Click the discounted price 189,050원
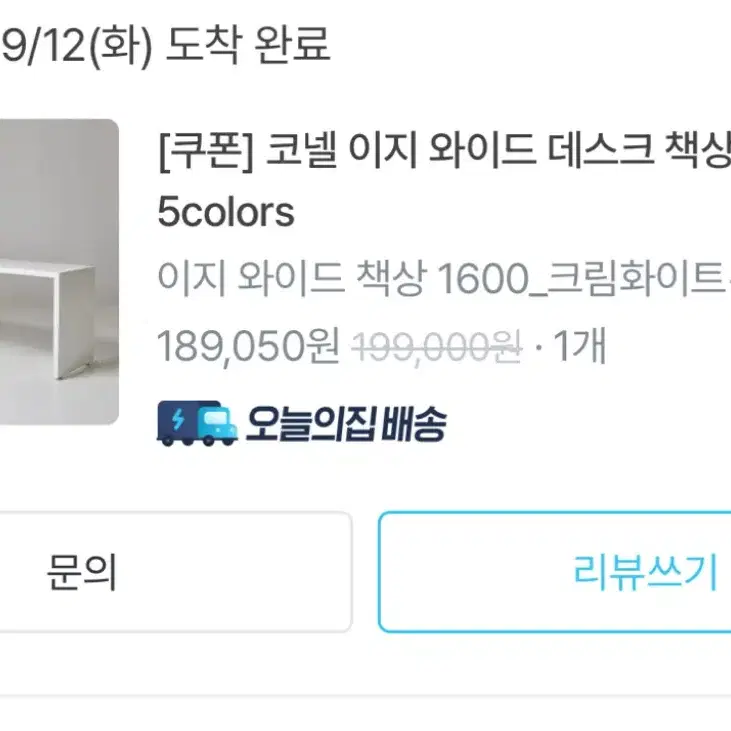 pyautogui.click(x=248, y=346)
